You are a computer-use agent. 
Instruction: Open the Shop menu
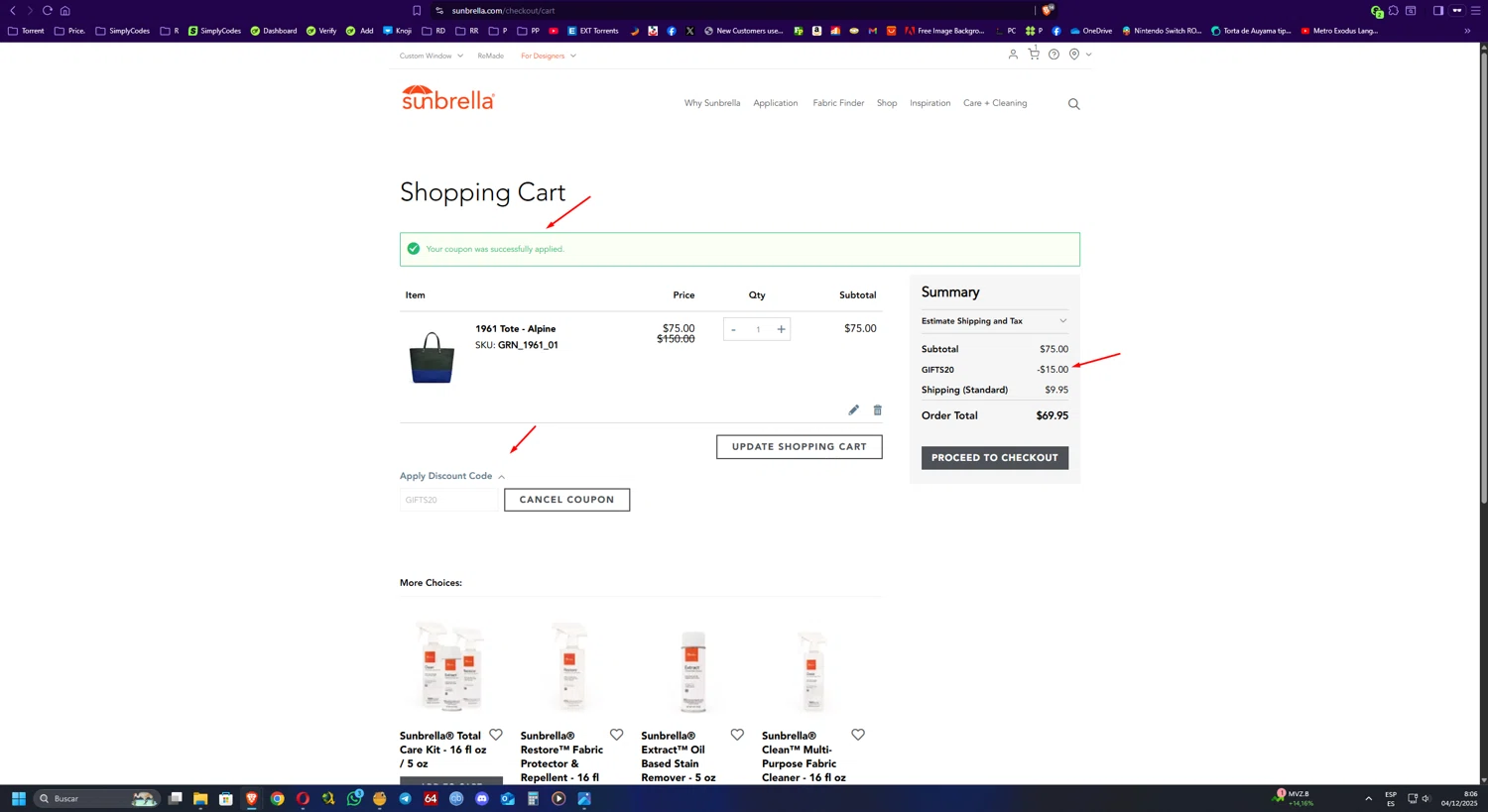[887, 103]
